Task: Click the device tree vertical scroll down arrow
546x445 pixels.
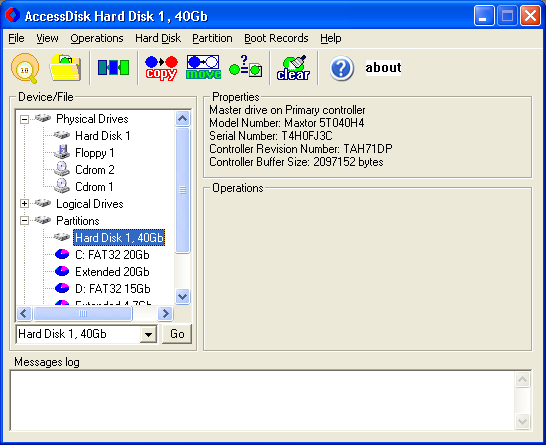Action: pyautogui.click(x=183, y=297)
